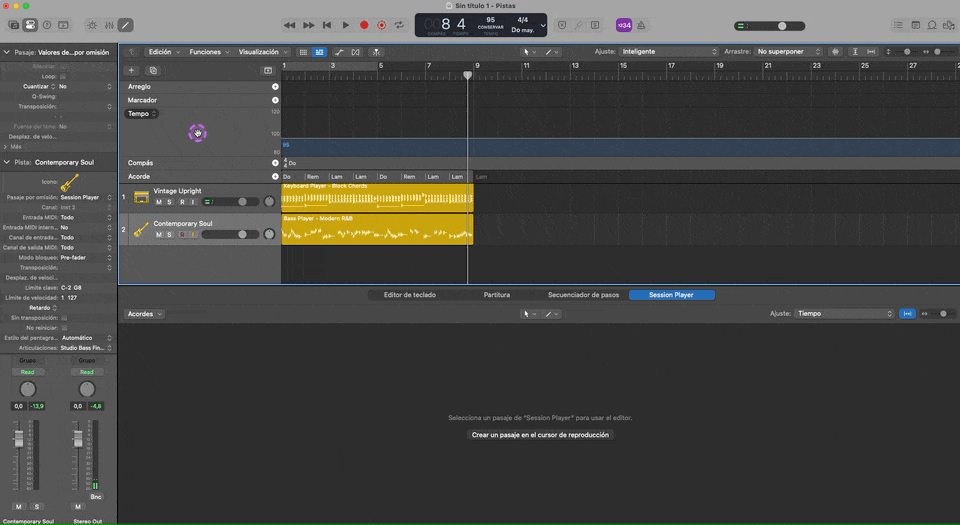The width and height of the screenshot is (960, 525).
Task: Click the waveform zoom button
Action: click(x=836, y=51)
